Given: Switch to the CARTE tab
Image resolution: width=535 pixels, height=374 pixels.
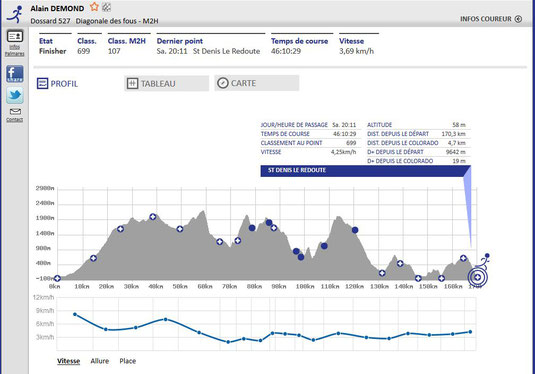Looking at the screenshot, I should [257, 83].
